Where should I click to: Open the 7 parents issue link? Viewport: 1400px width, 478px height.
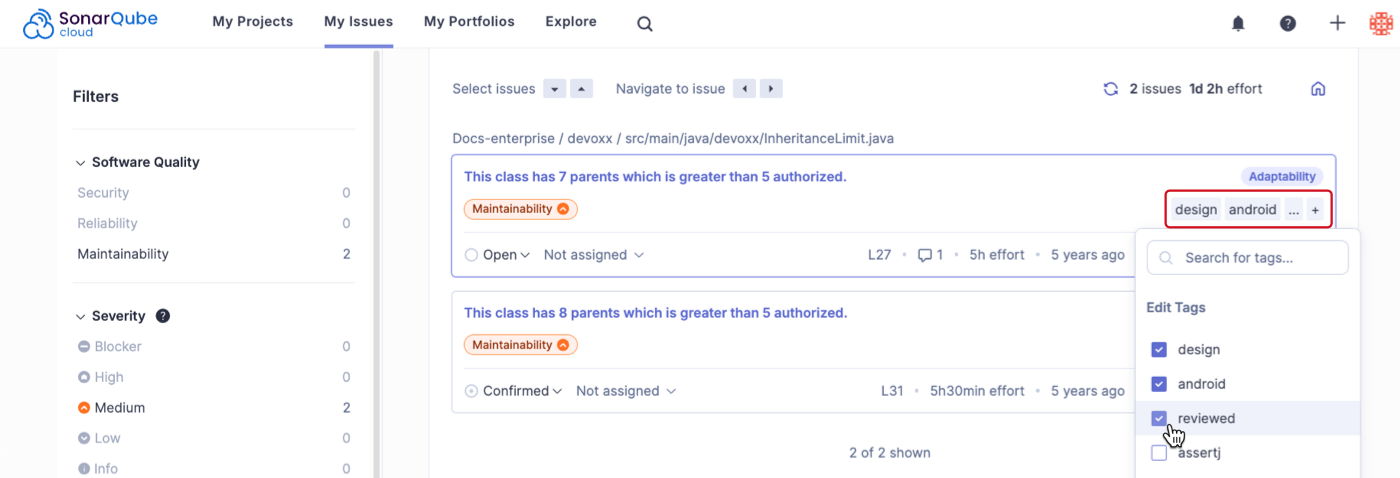655,177
